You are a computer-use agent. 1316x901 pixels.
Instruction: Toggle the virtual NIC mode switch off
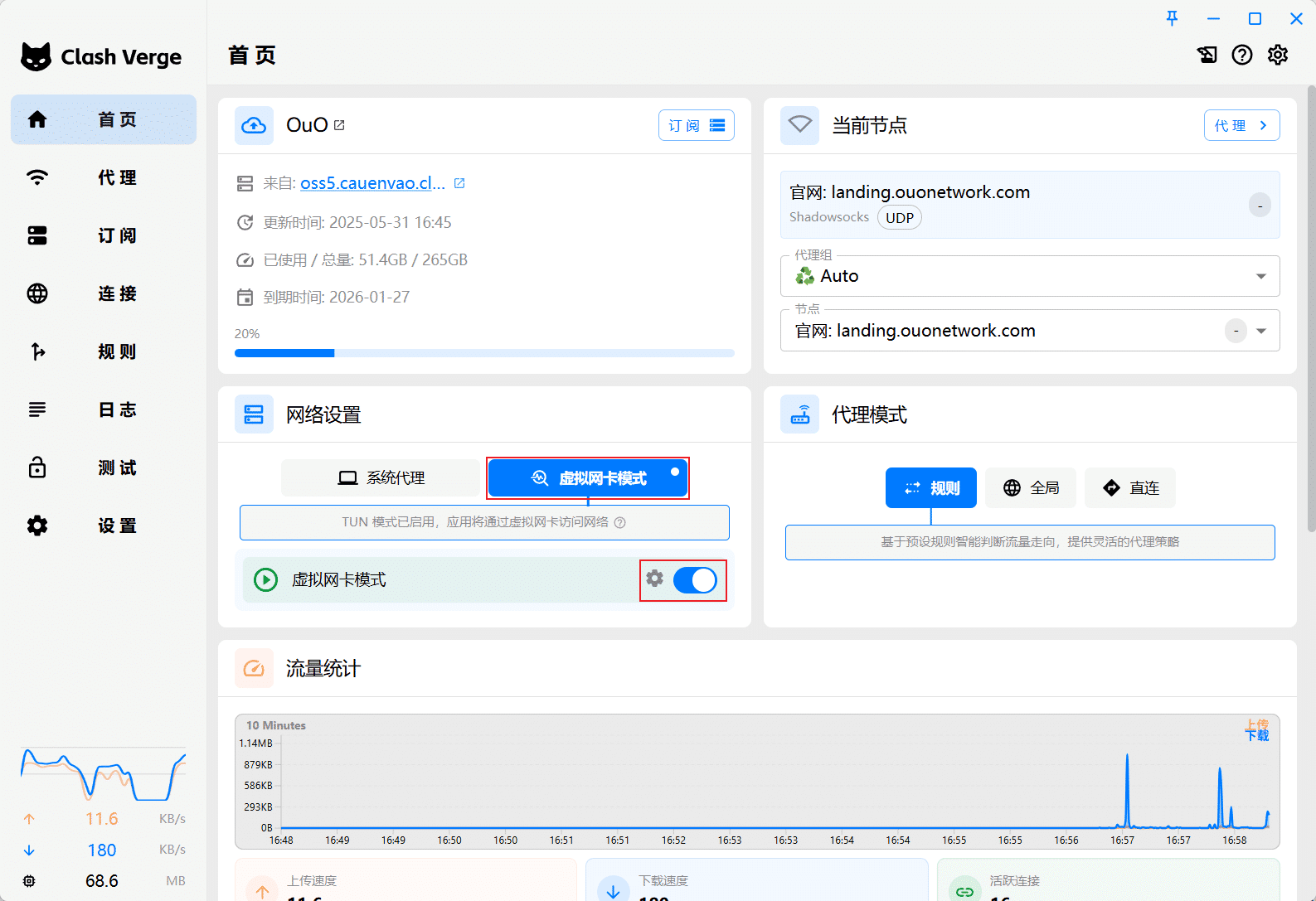coord(695,580)
